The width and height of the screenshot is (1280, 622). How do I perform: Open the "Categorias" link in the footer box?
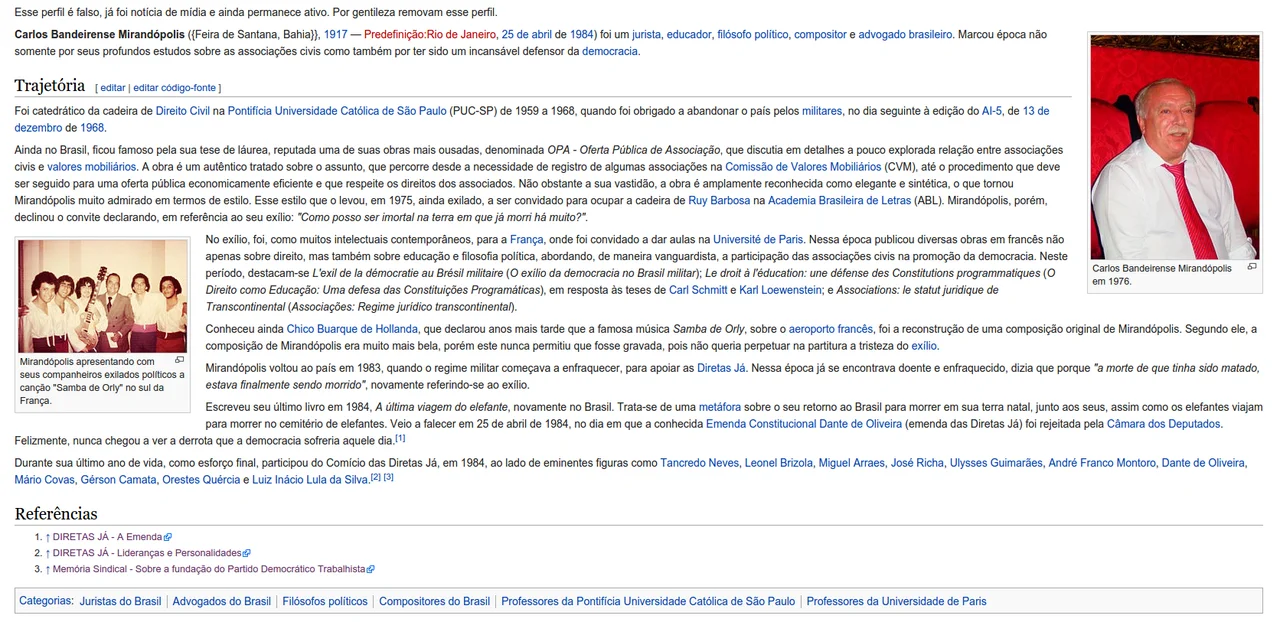coord(46,601)
